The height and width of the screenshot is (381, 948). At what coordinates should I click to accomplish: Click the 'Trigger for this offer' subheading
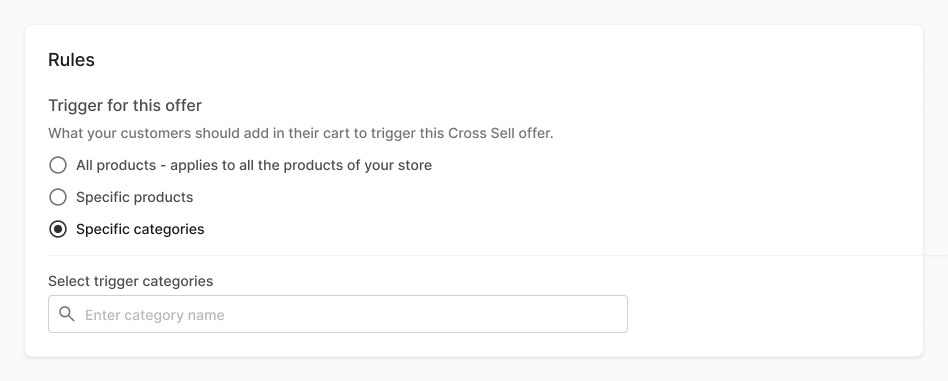pos(125,105)
